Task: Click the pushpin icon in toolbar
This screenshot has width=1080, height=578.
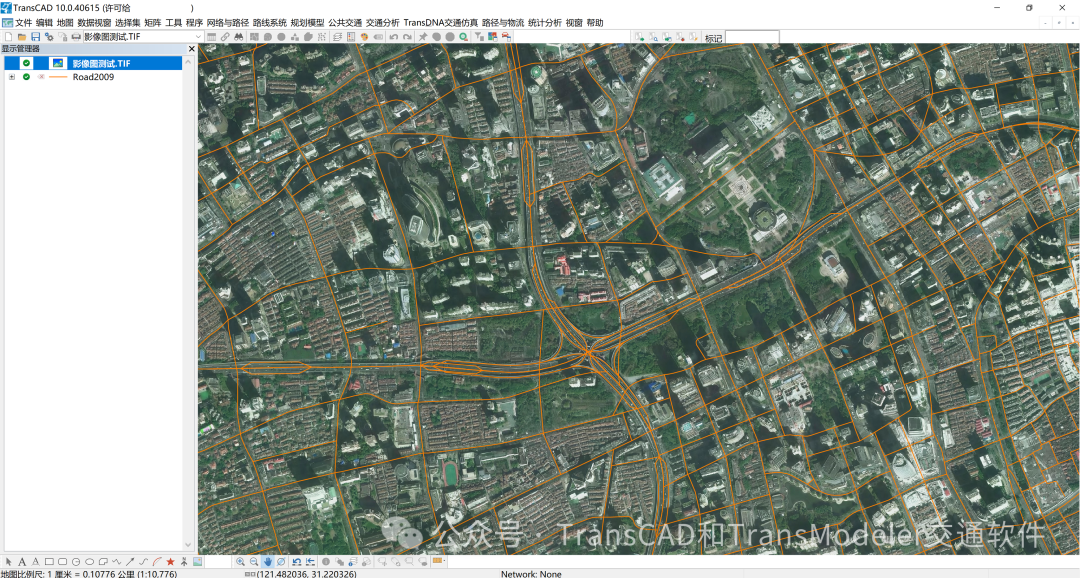Action: pyautogui.click(x=423, y=37)
